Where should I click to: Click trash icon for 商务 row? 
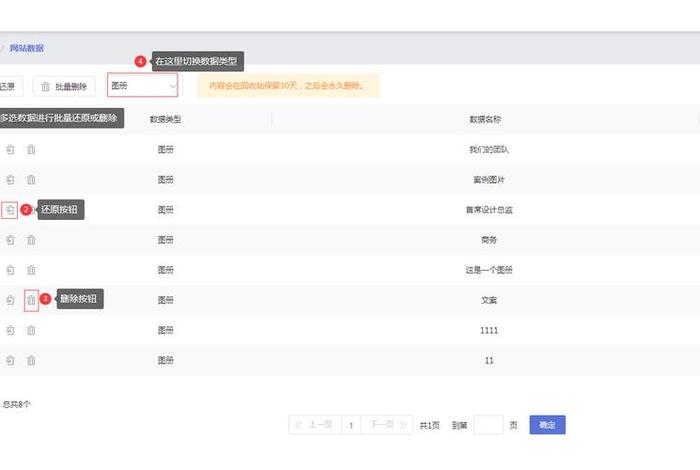point(31,240)
